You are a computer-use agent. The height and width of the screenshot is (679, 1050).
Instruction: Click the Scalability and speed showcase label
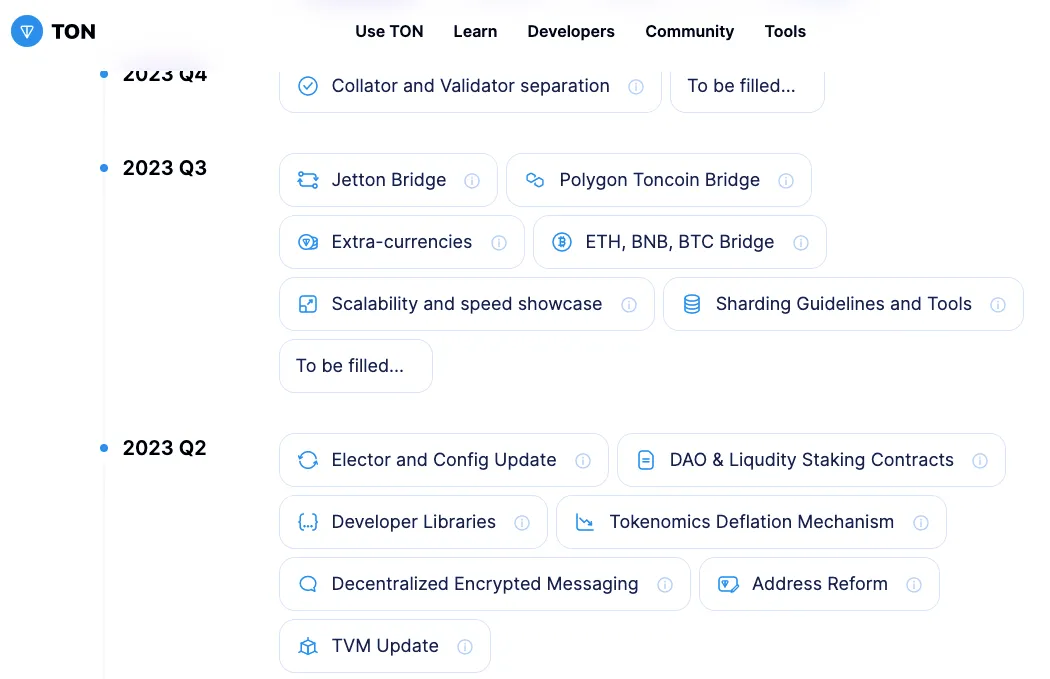pos(467,304)
